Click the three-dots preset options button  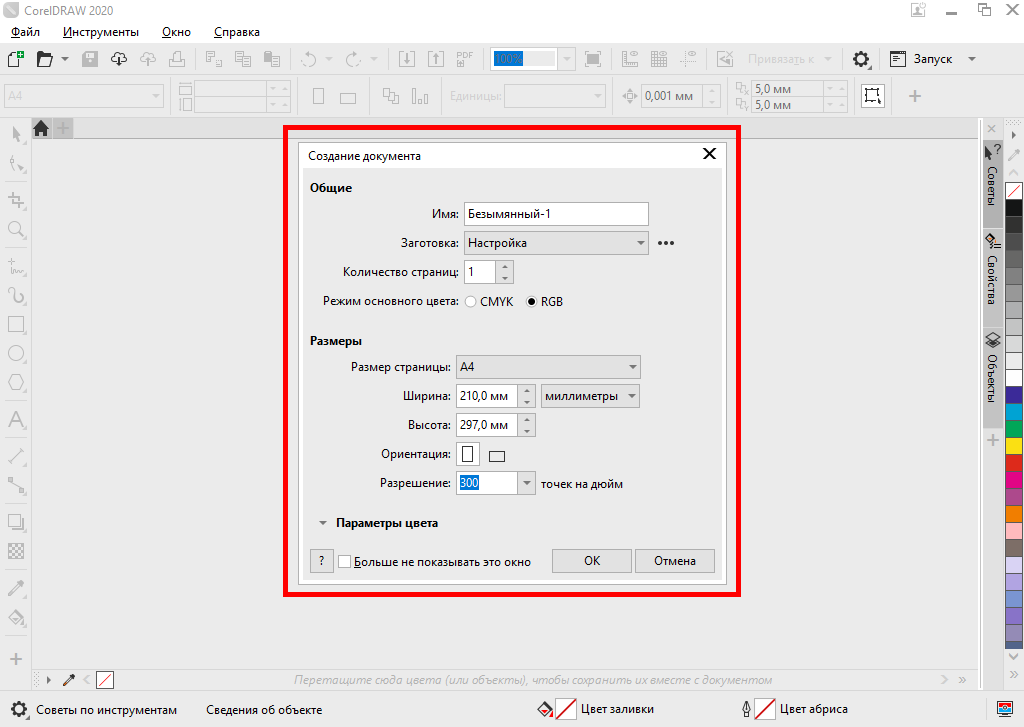pyautogui.click(x=667, y=243)
